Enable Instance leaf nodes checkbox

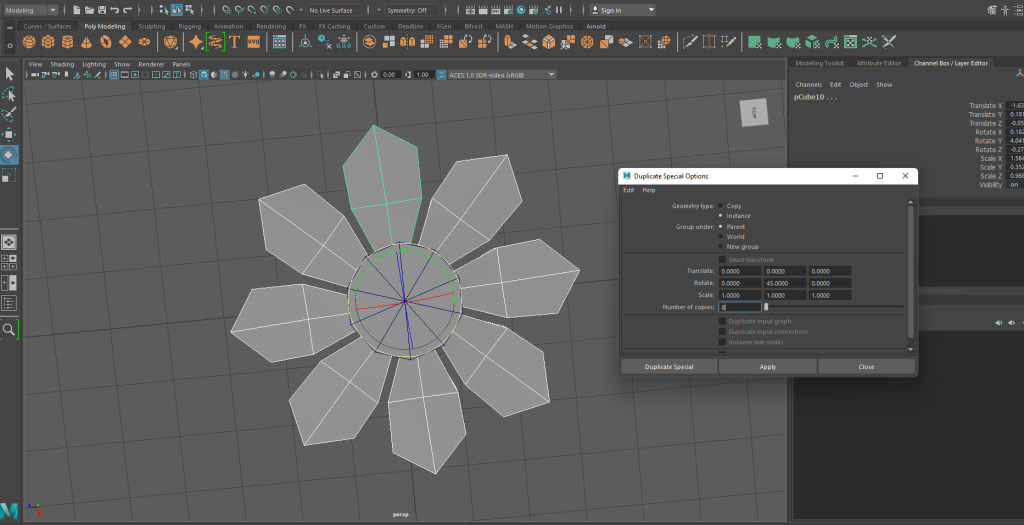click(x=722, y=342)
